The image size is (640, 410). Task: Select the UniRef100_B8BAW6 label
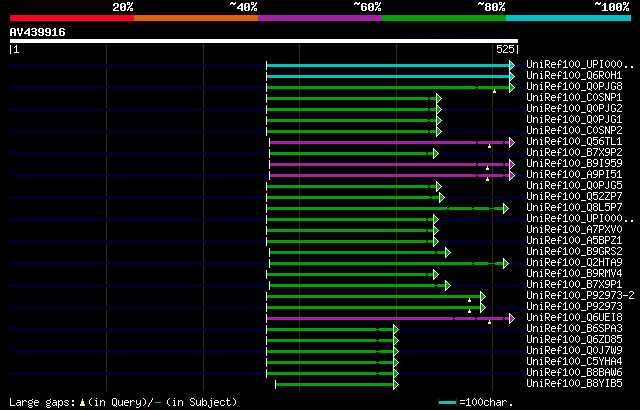click(x=574, y=373)
